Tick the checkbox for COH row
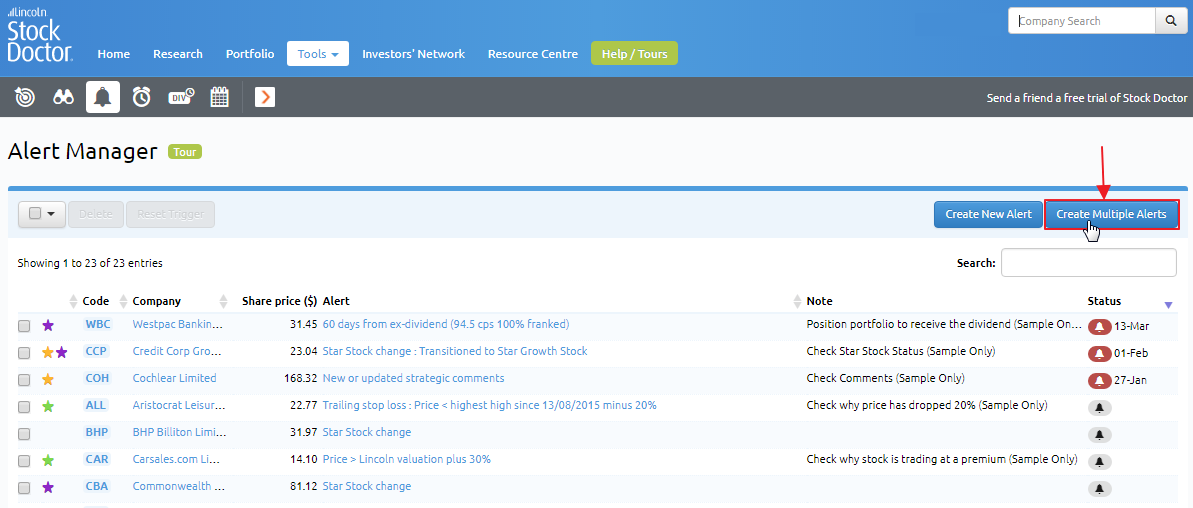The height and width of the screenshot is (508, 1193). coord(24,379)
